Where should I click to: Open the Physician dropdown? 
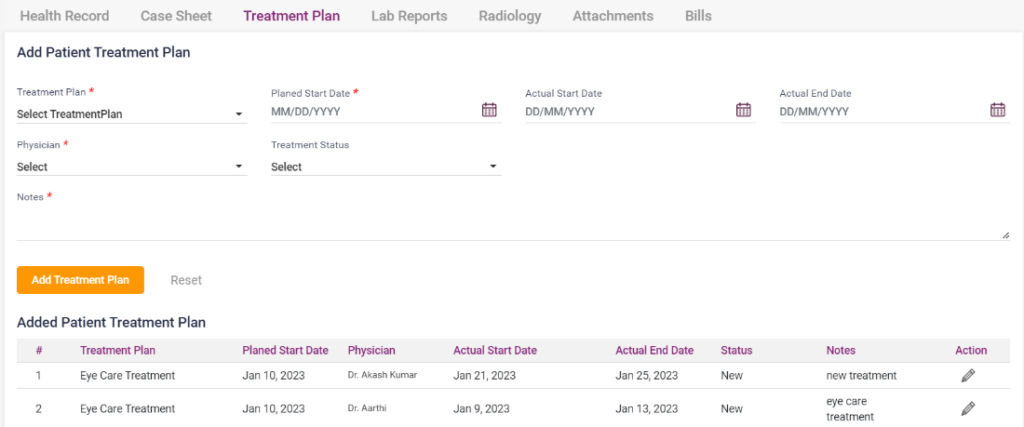[131, 167]
